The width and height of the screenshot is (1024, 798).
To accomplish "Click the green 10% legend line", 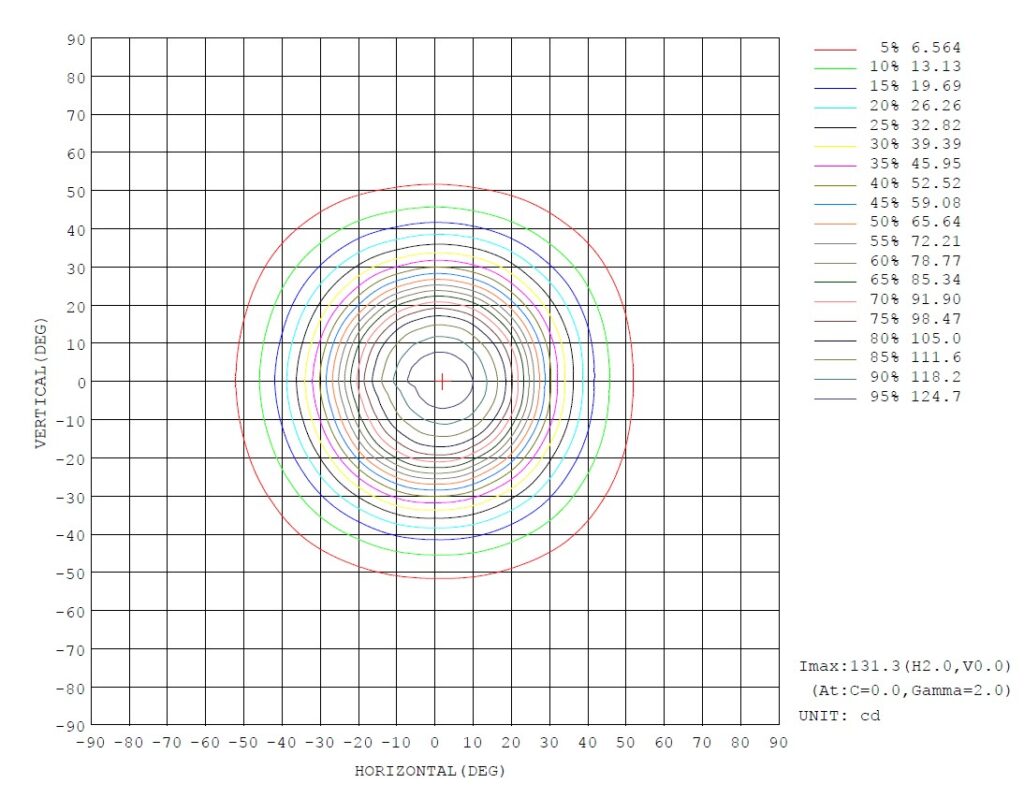I will point(835,67).
